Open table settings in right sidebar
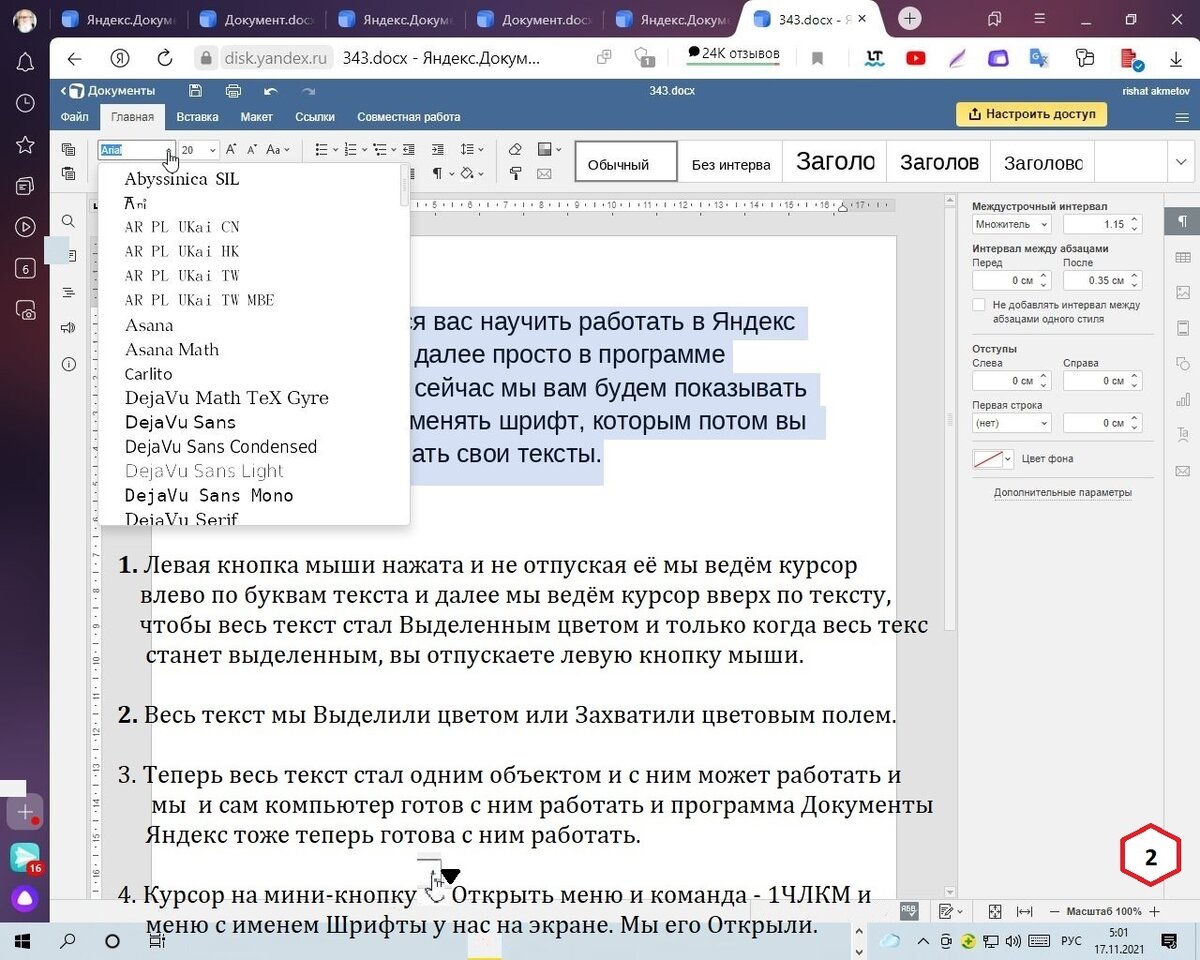 click(x=1183, y=258)
